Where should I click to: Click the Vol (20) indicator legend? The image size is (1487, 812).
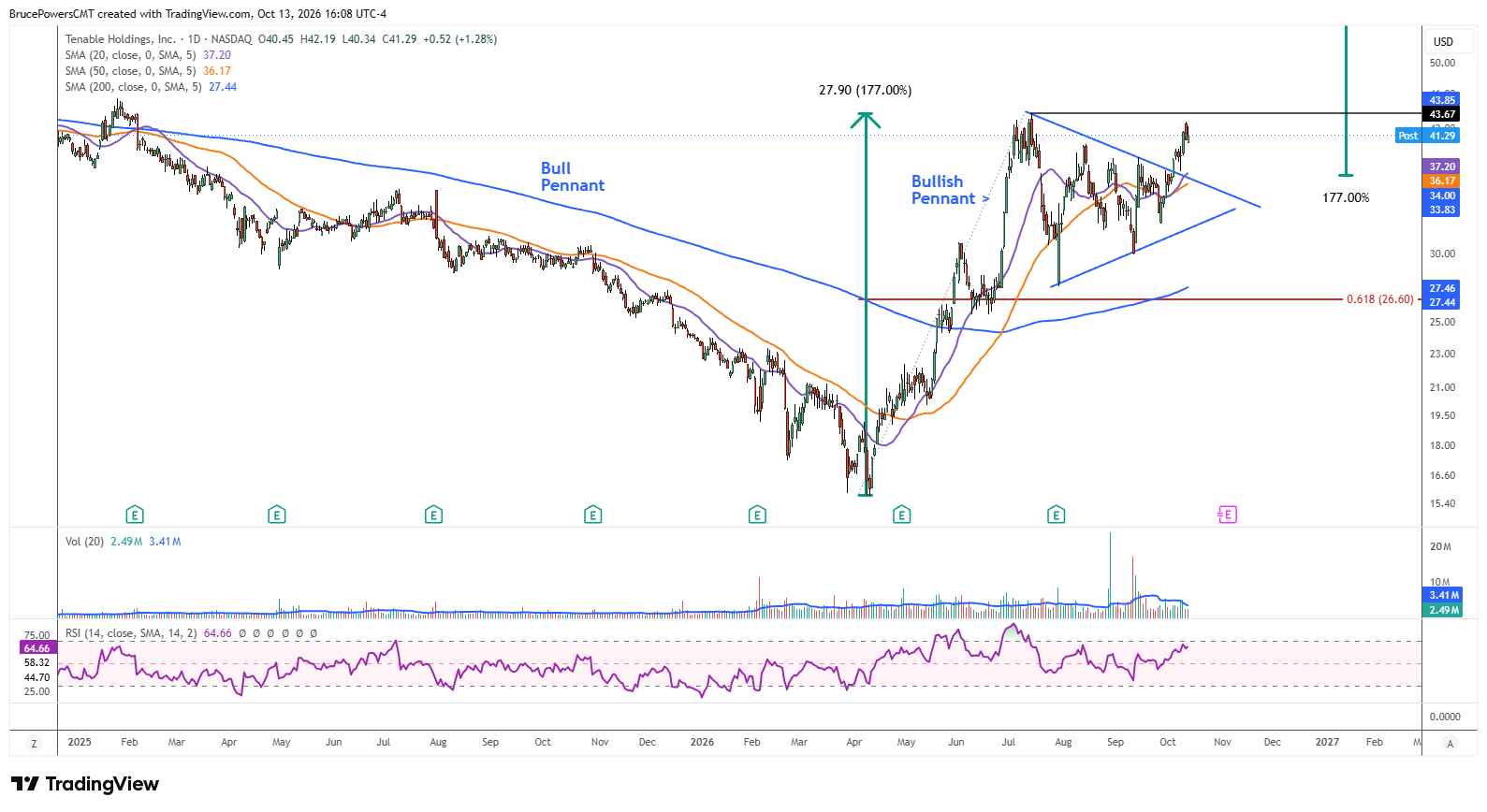click(124, 542)
